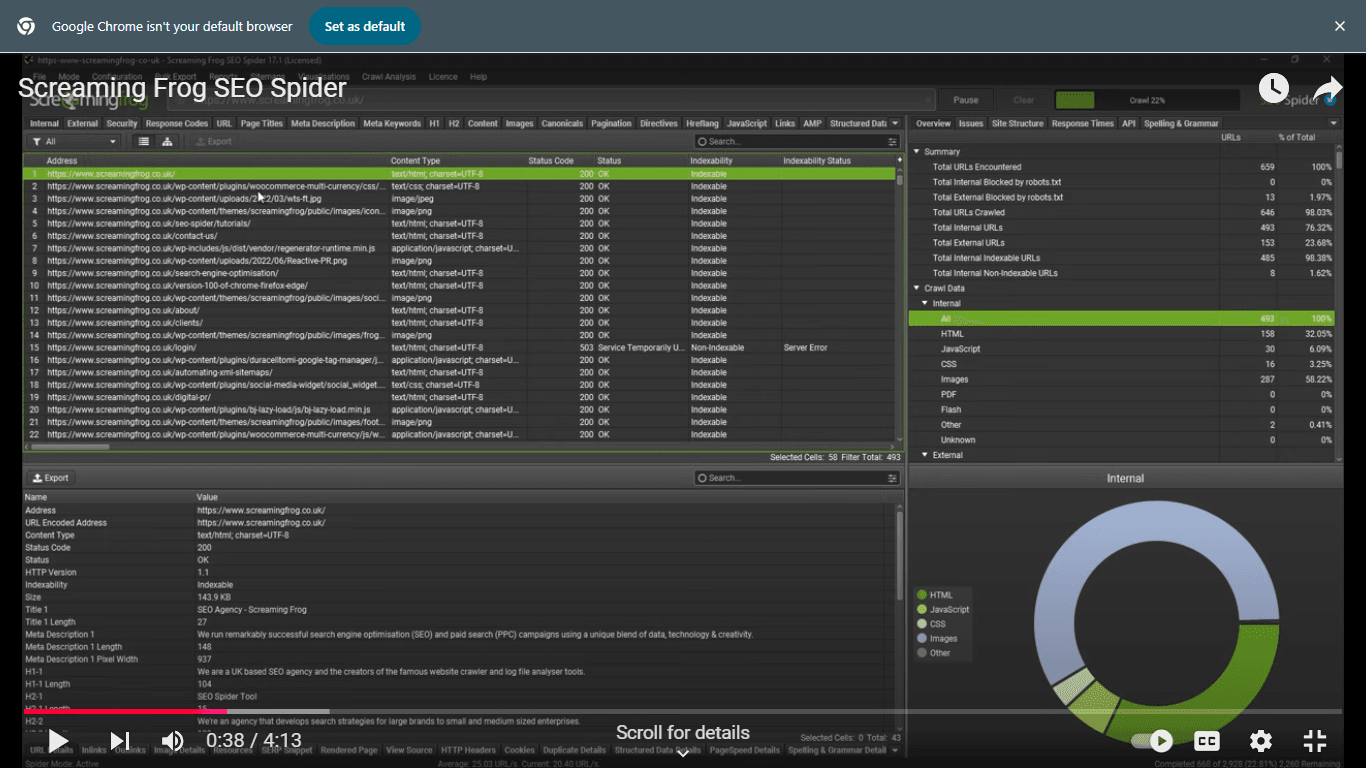Screen dimensions: 1366x768
Task: Open the video title Screaming Frog SEO Spider
Action: (x=182, y=88)
